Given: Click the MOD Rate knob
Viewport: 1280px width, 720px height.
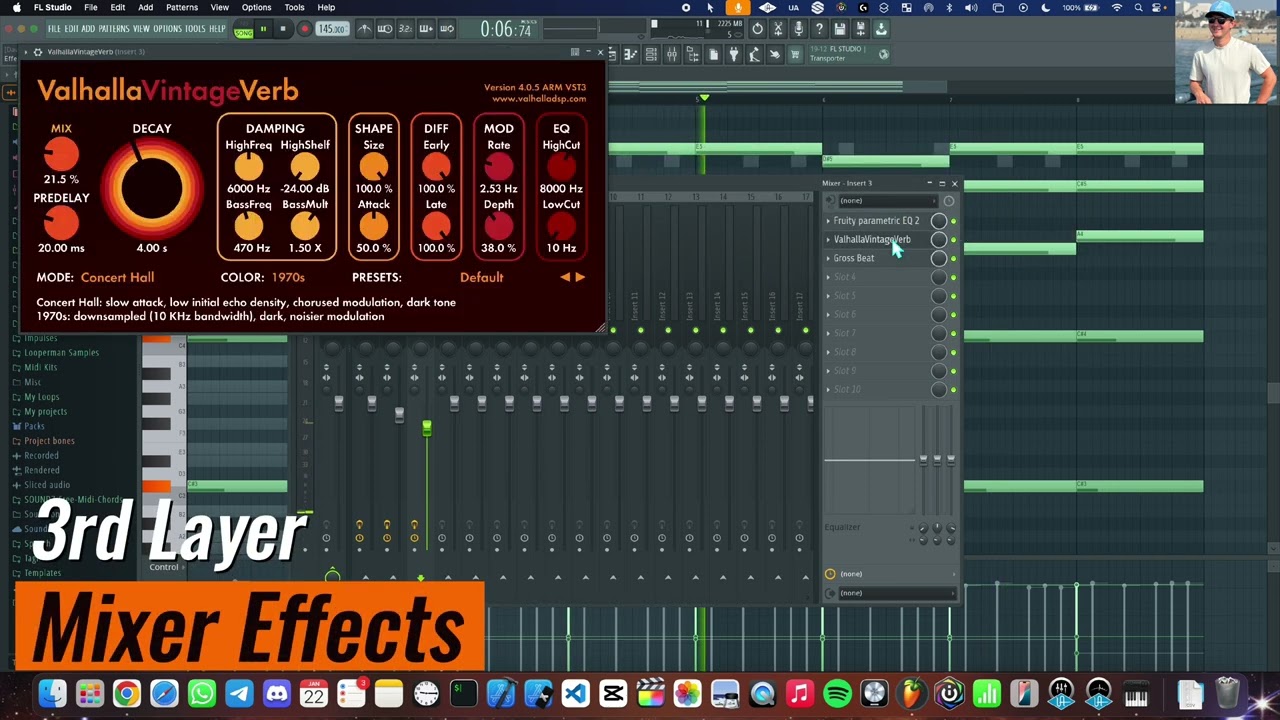Looking at the screenshot, I should click(x=498, y=167).
